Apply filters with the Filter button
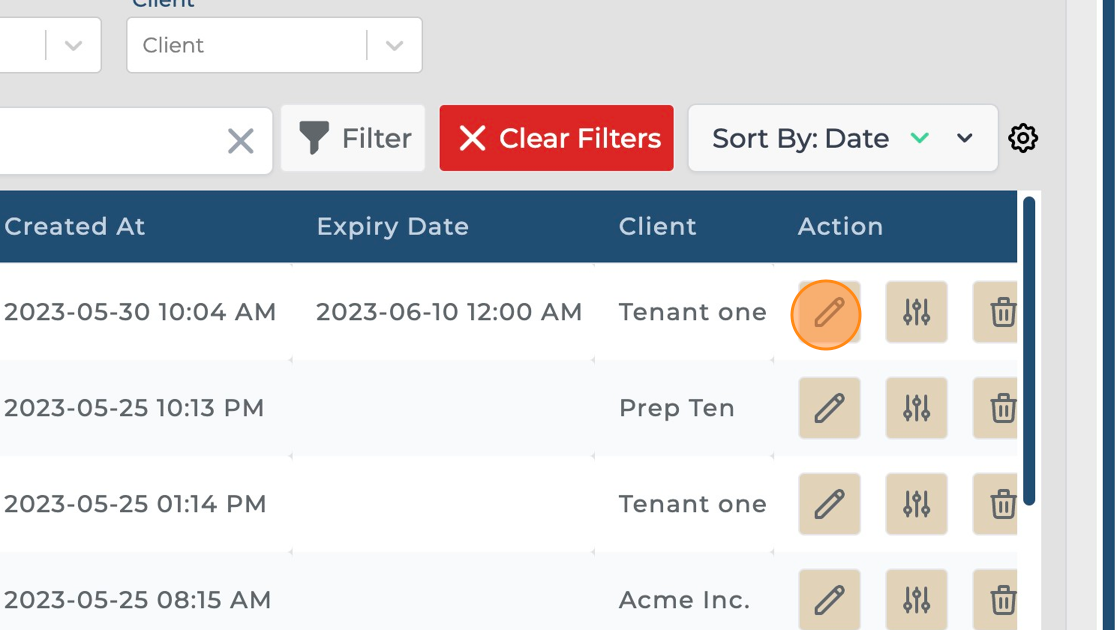The width and height of the screenshot is (1120, 630). point(352,138)
